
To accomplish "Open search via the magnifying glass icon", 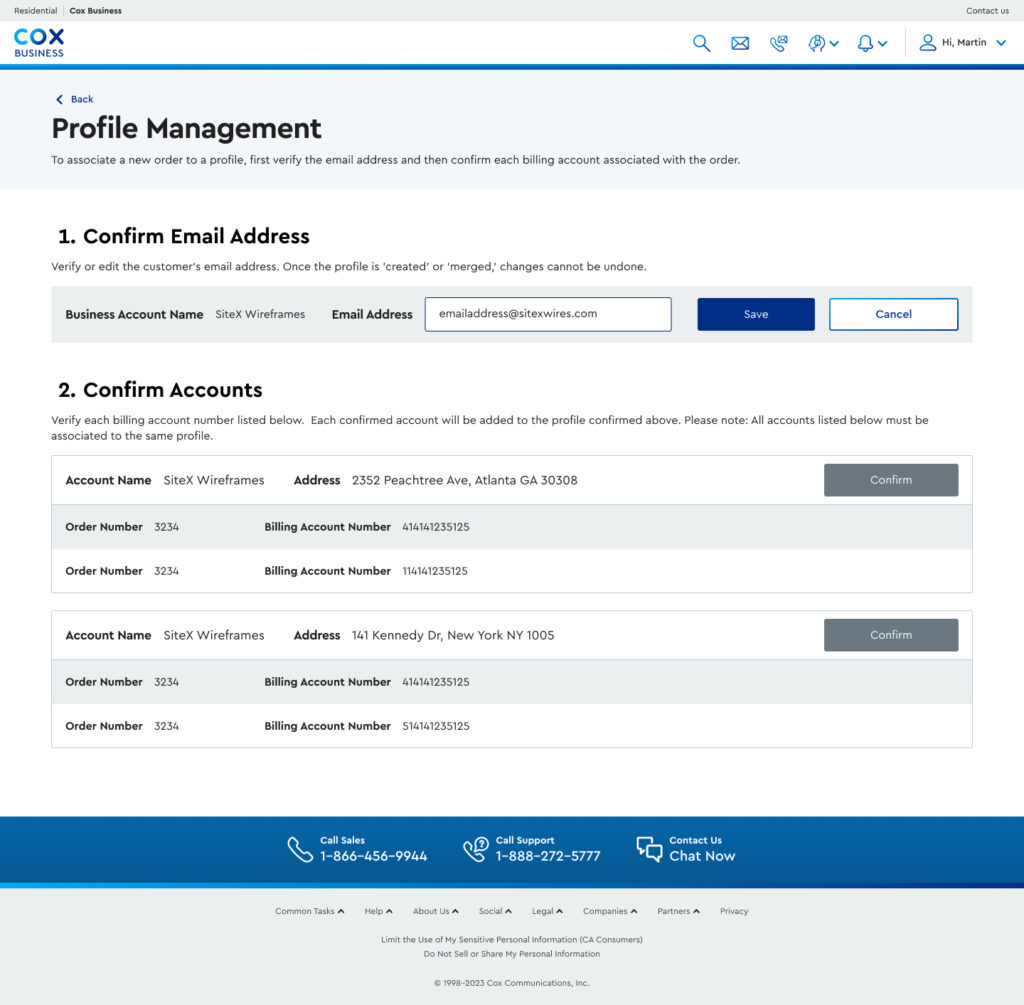I will pos(701,43).
